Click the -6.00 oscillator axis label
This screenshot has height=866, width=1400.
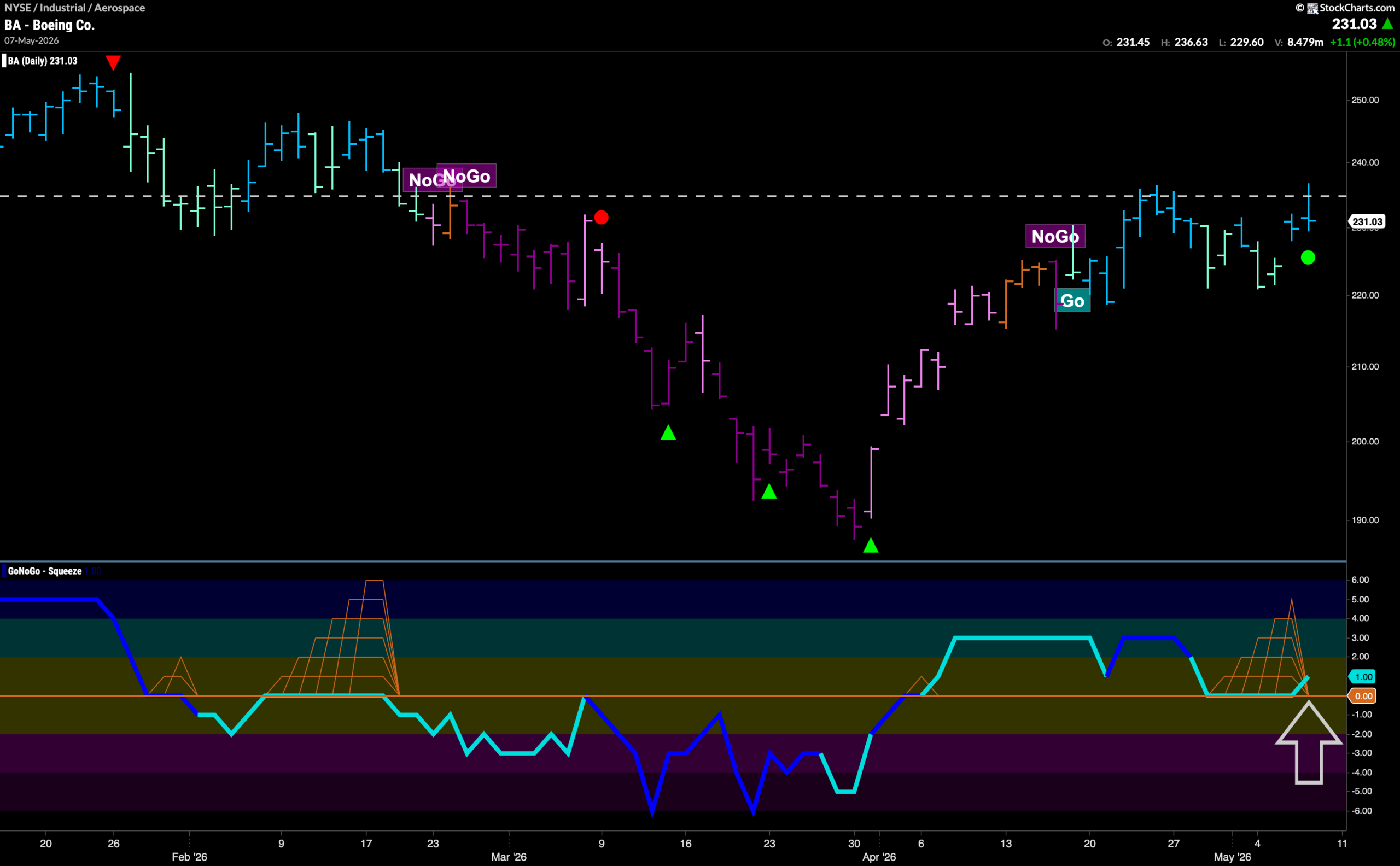[1361, 811]
